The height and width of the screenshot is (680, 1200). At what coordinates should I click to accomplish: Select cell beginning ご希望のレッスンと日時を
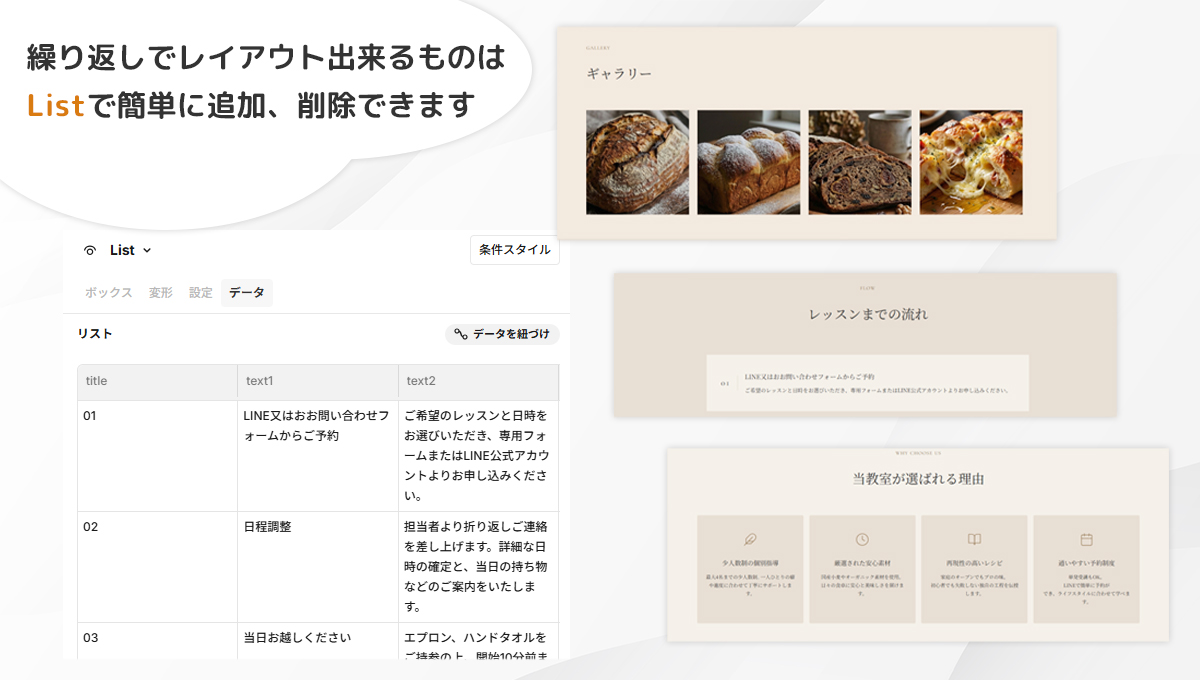pos(479,456)
